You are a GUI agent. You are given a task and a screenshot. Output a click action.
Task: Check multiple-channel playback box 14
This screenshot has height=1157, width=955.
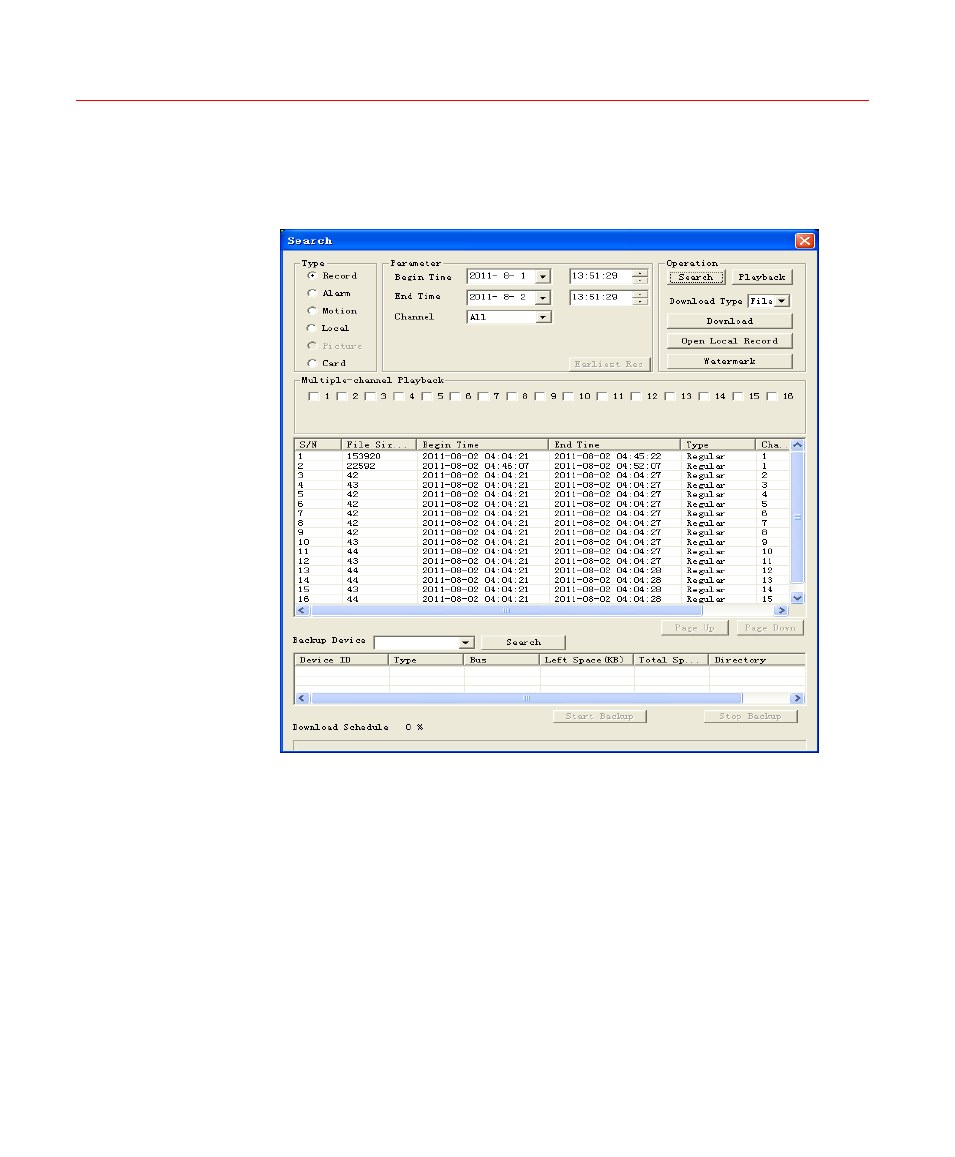(x=703, y=396)
